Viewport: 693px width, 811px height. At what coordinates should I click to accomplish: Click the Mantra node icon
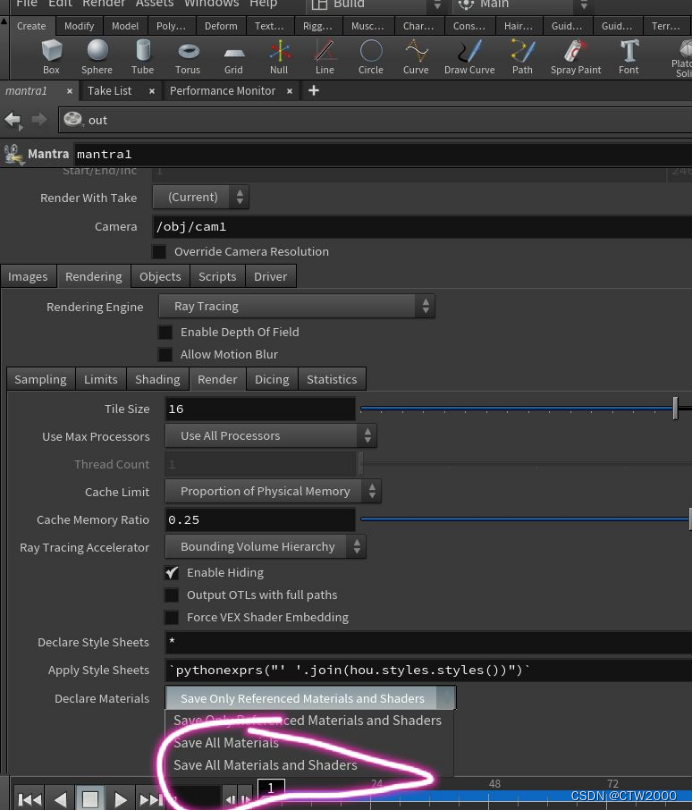pos(13,154)
